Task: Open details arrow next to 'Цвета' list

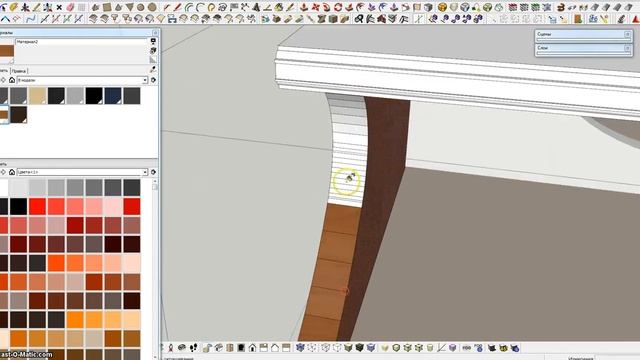Action: coord(153,172)
